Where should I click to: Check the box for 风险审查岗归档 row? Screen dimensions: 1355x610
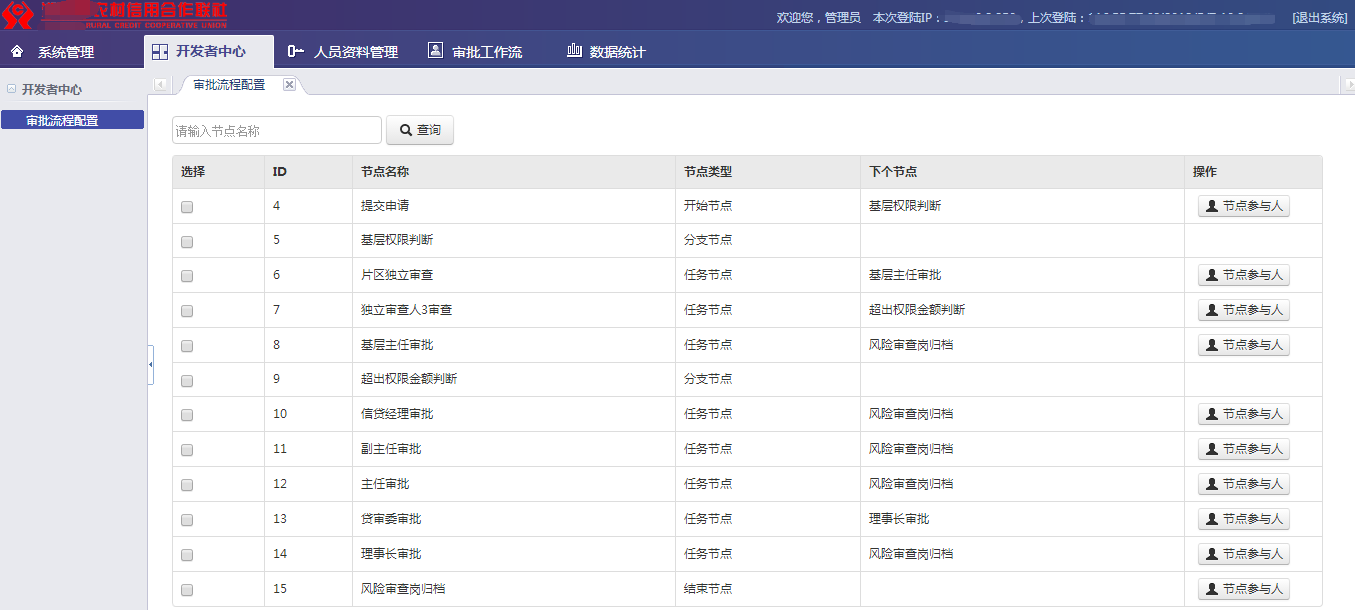point(187,590)
